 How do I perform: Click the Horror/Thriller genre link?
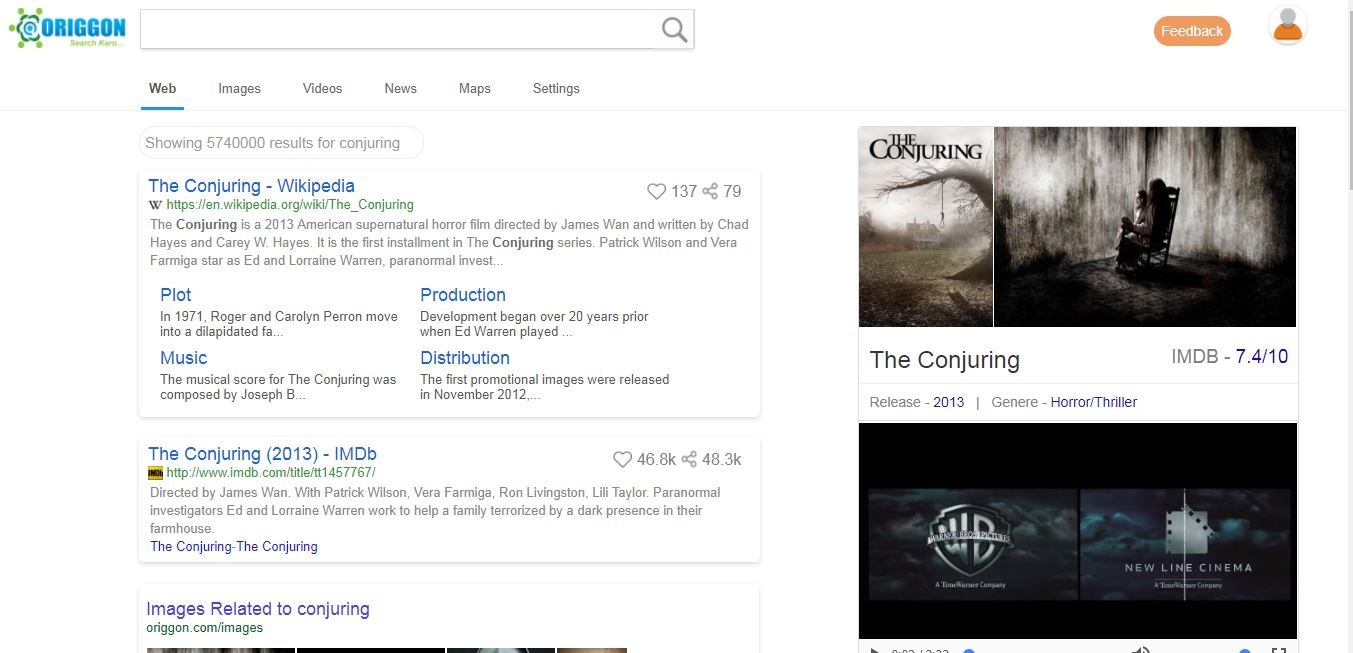[1094, 402]
